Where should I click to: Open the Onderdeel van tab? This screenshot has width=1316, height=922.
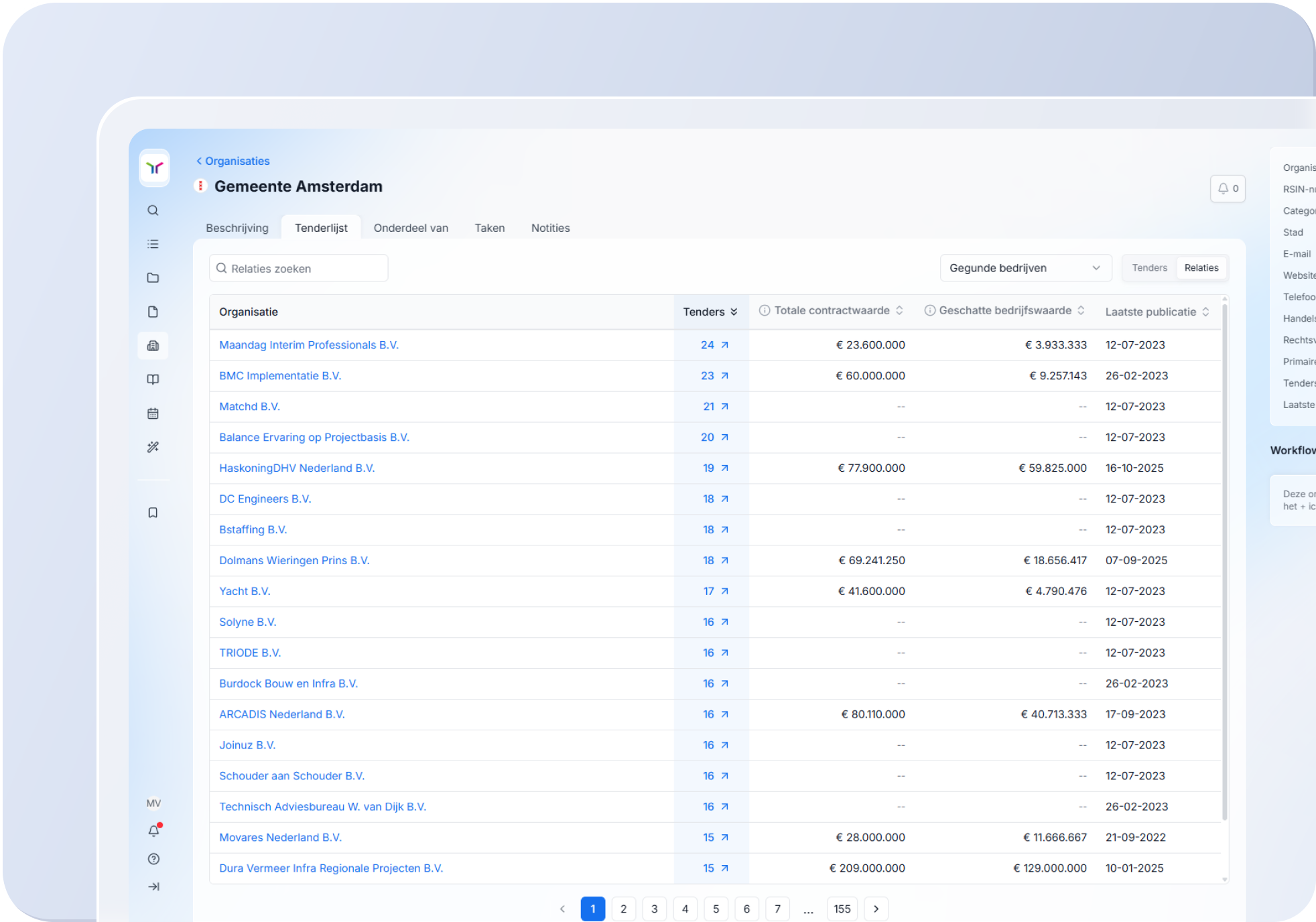click(411, 228)
